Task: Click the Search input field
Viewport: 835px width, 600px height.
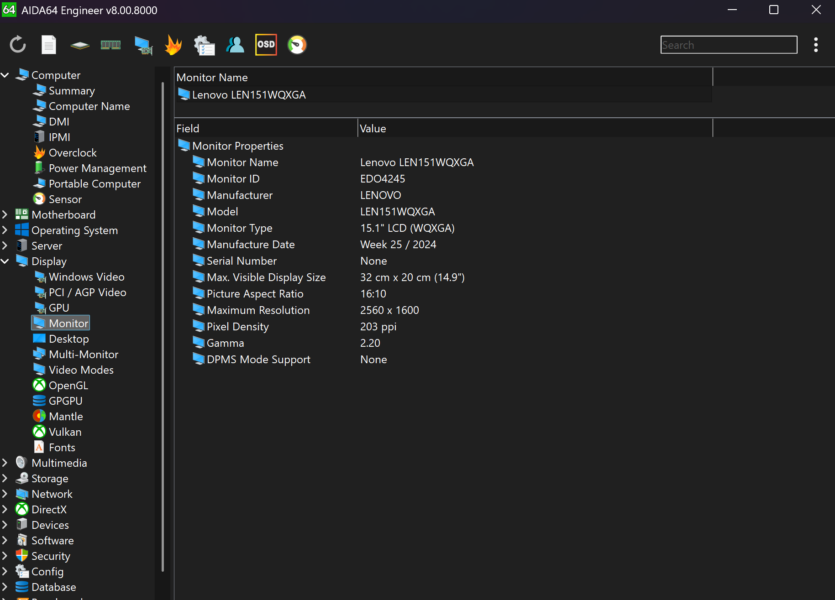Action: point(728,45)
